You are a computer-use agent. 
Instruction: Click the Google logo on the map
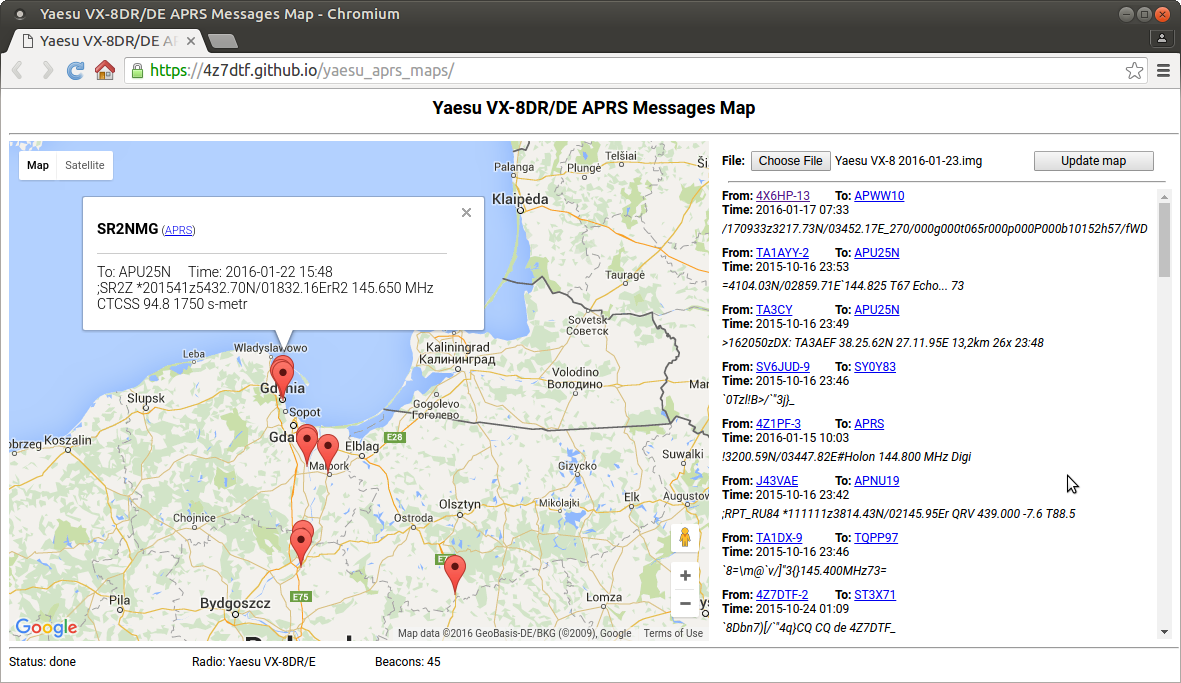46,627
